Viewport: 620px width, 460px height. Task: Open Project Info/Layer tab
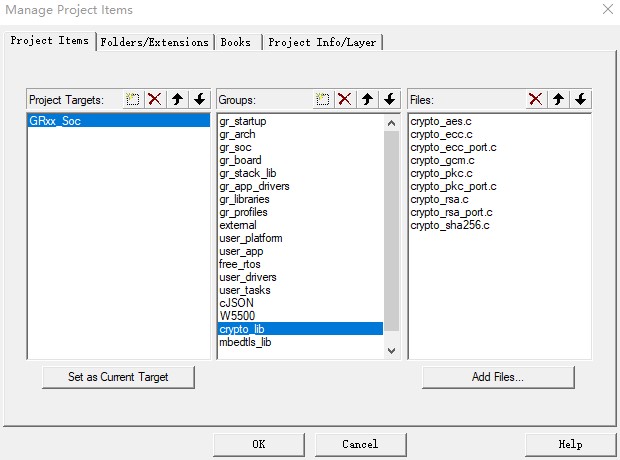coord(323,42)
